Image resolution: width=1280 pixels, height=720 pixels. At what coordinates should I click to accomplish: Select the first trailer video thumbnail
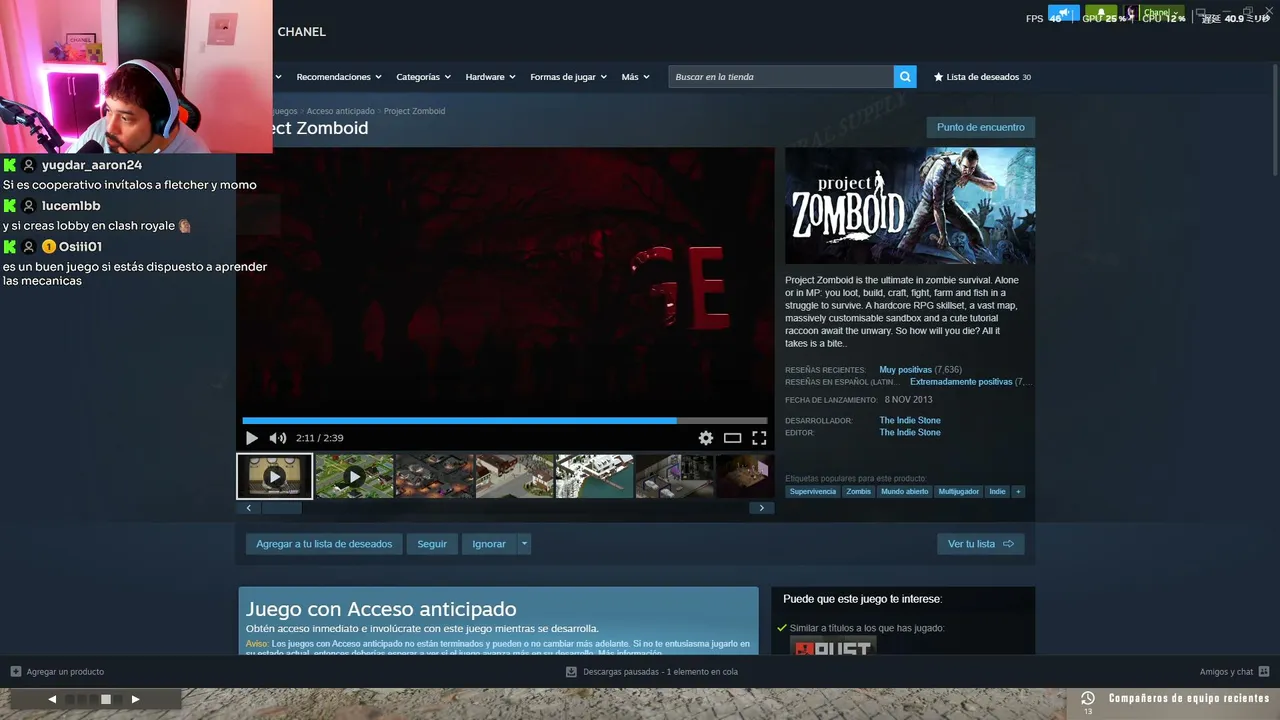point(275,476)
